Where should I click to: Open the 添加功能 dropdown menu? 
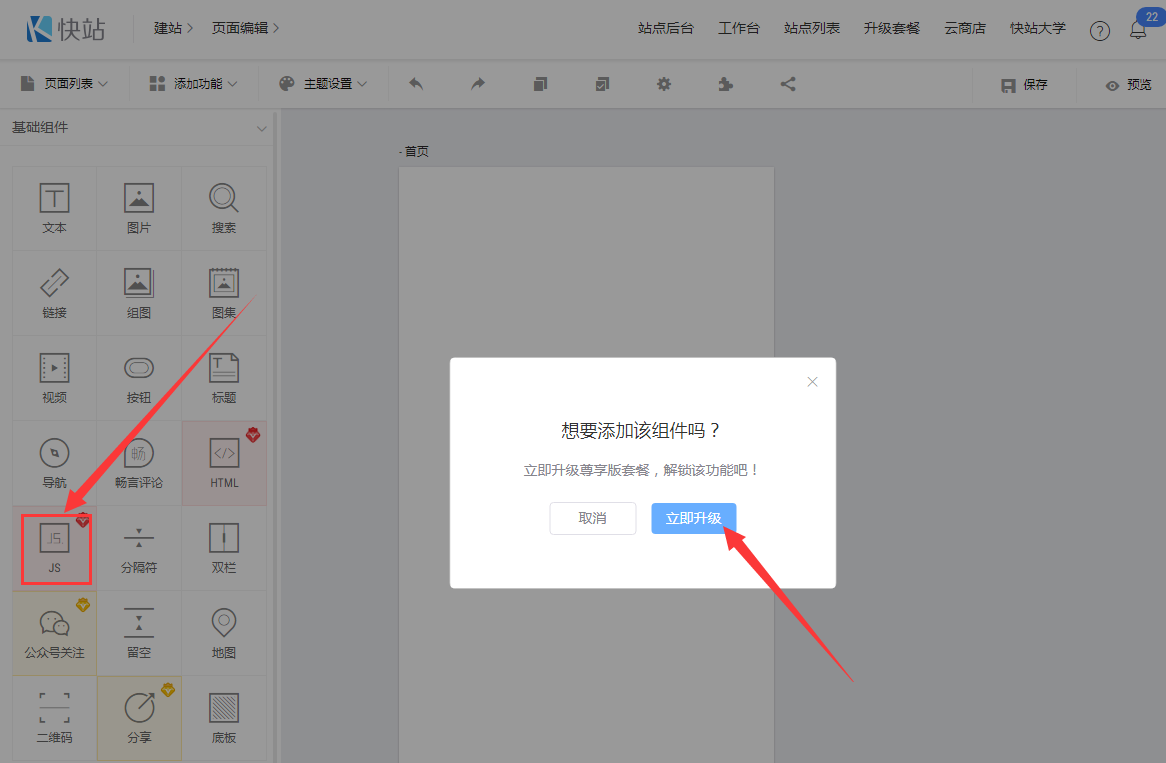tap(193, 84)
